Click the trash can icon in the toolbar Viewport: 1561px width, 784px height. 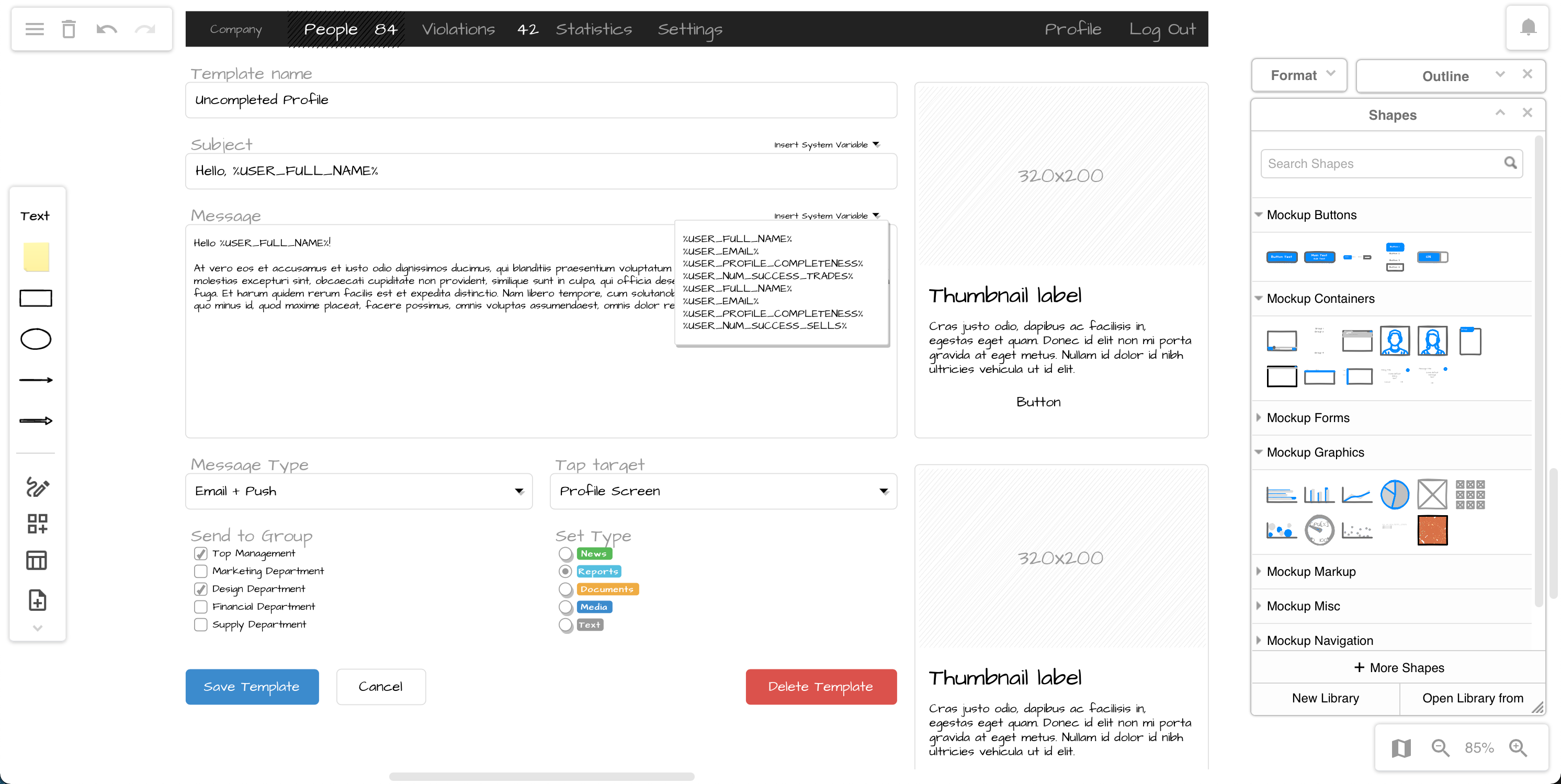coord(69,28)
